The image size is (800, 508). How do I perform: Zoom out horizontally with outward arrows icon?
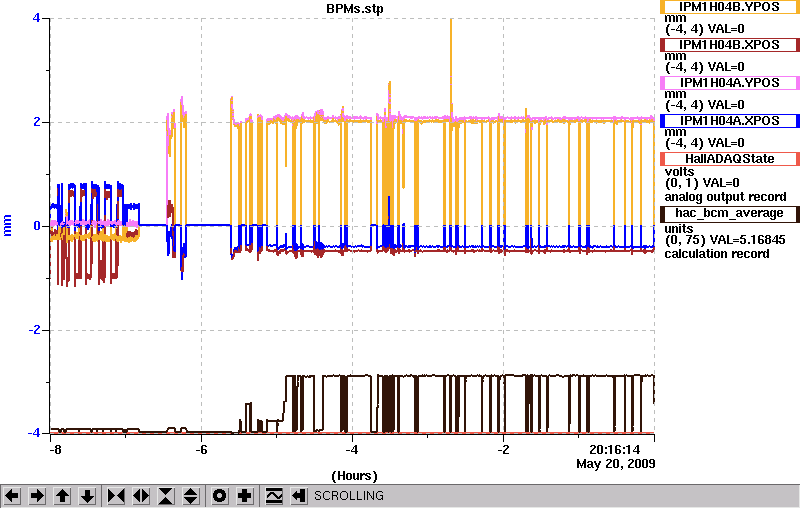[141, 496]
